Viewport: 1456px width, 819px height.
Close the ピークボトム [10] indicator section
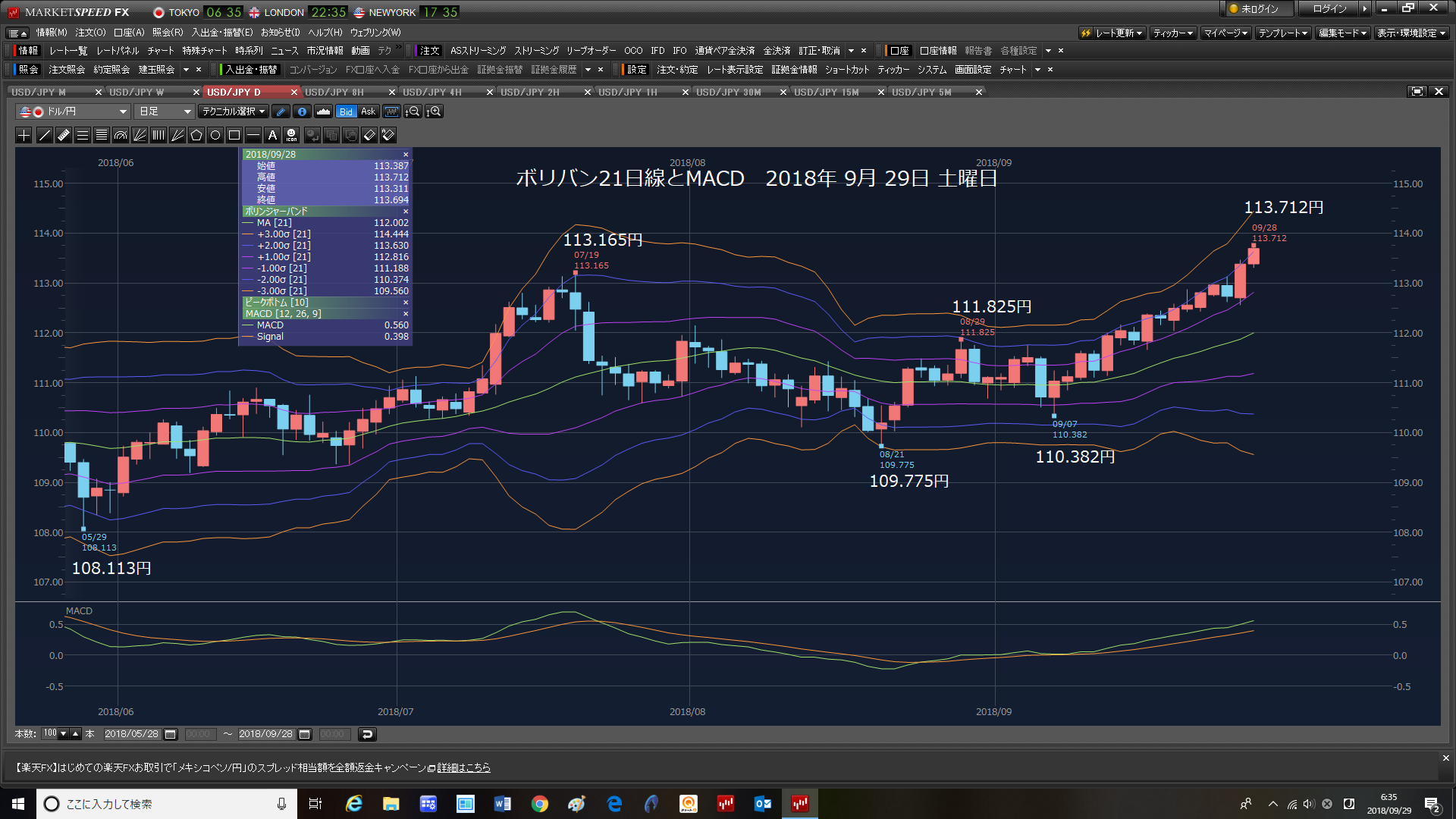click(x=406, y=303)
